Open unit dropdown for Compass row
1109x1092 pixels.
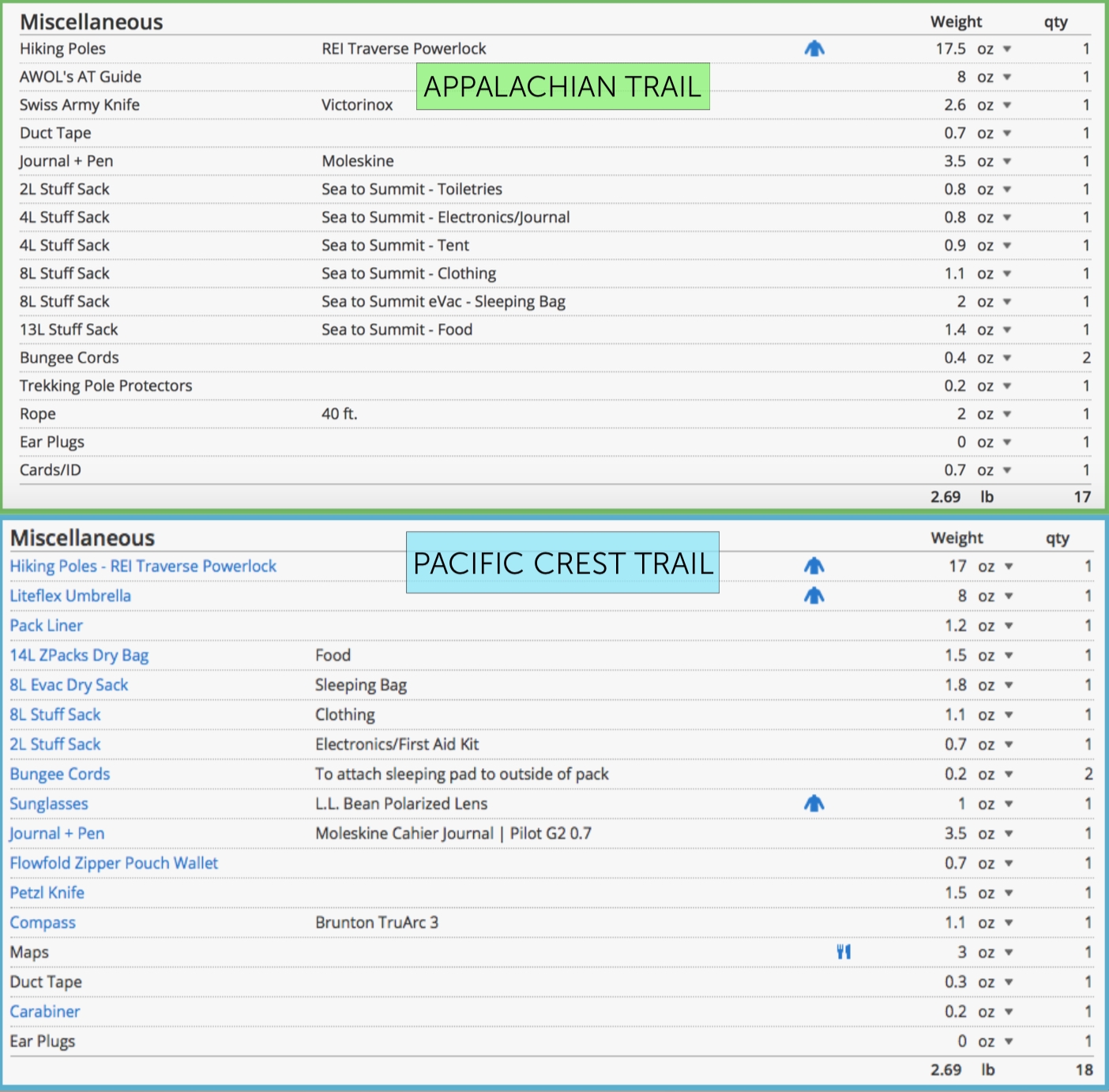pyautogui.click(x=1009, y=923)
